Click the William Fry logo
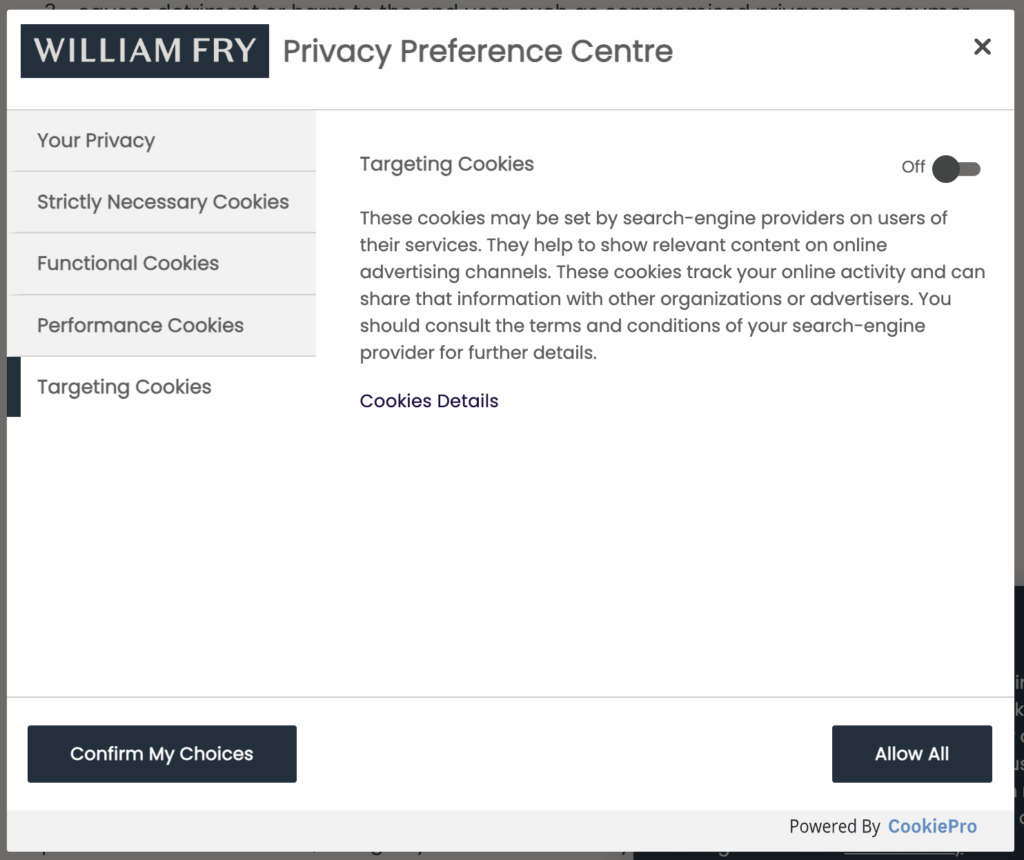 coord(144,50)
